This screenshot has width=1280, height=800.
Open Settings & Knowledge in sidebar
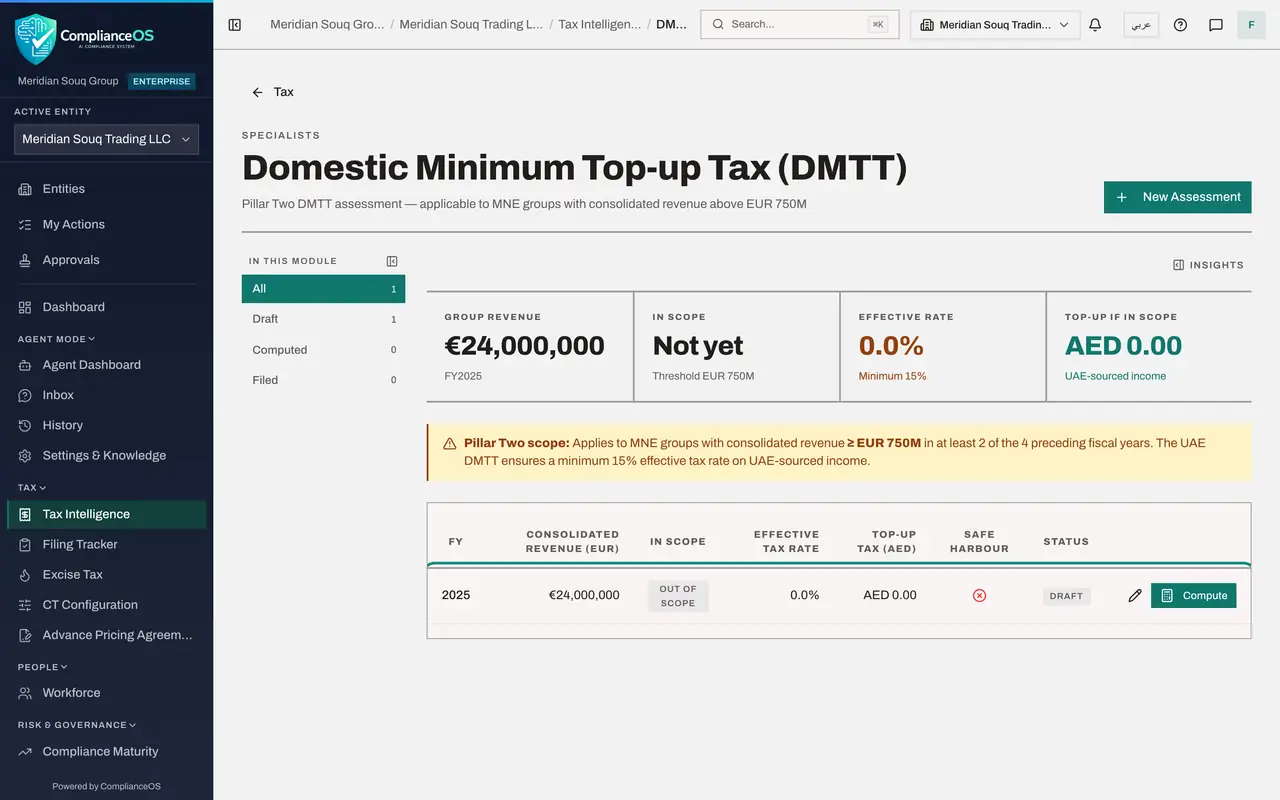click(x=106, y=456)
